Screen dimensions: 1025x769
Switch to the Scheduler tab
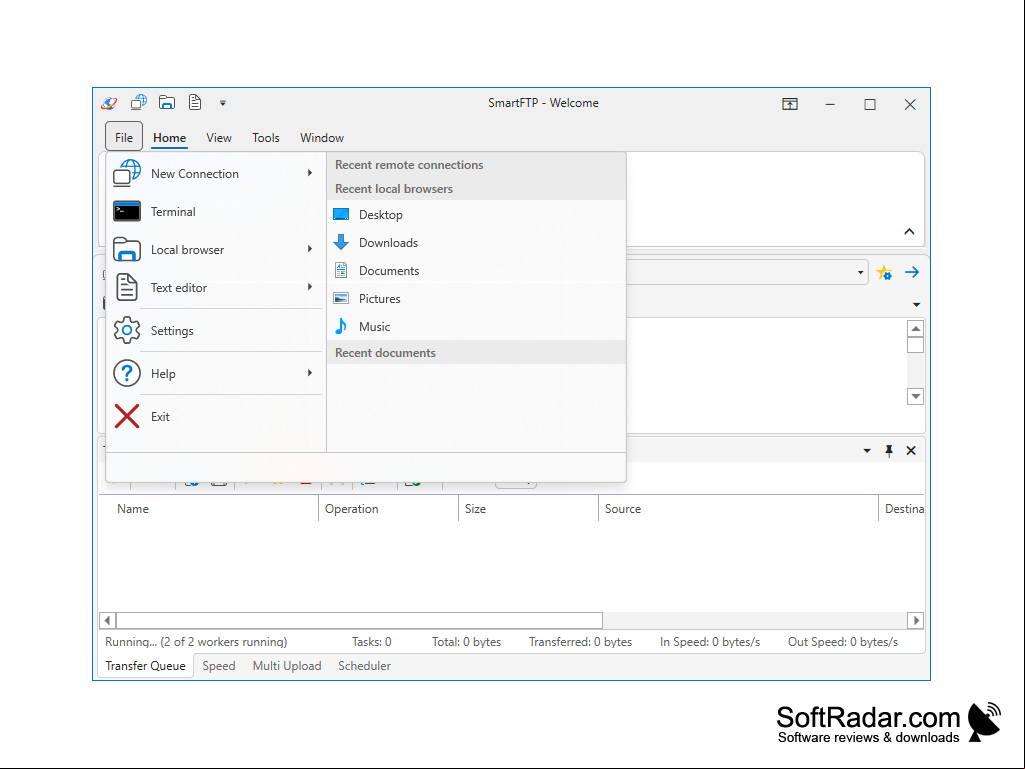click(364, 666)
